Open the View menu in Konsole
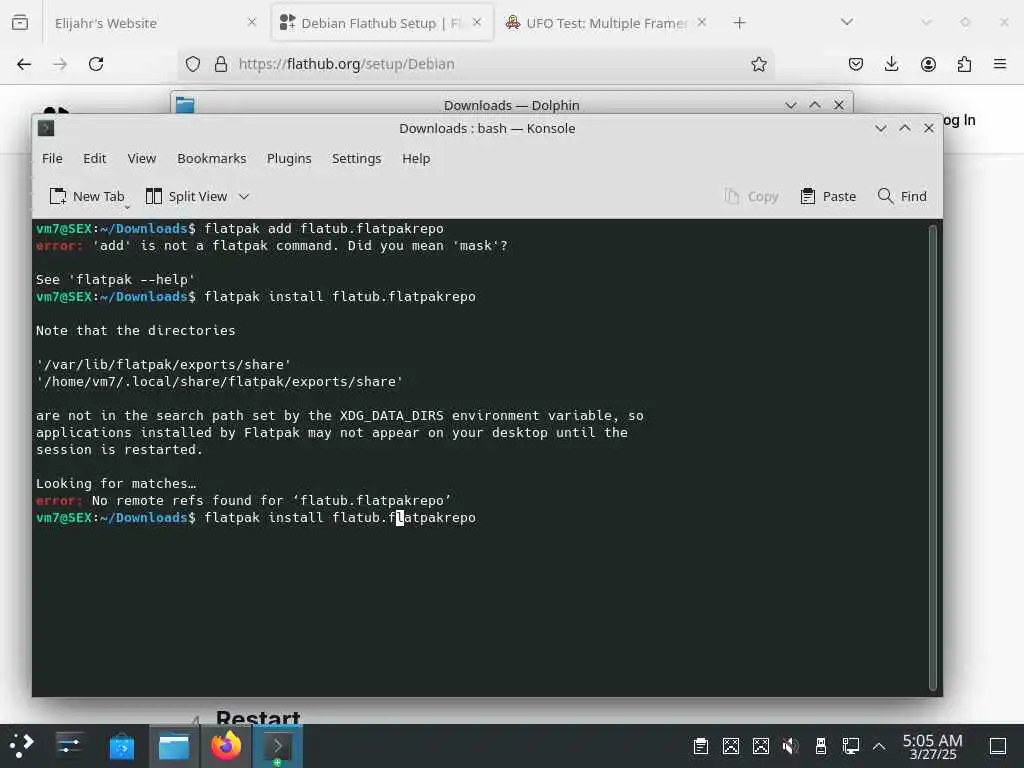This screenshot has width=1024, height=768. 142,159
